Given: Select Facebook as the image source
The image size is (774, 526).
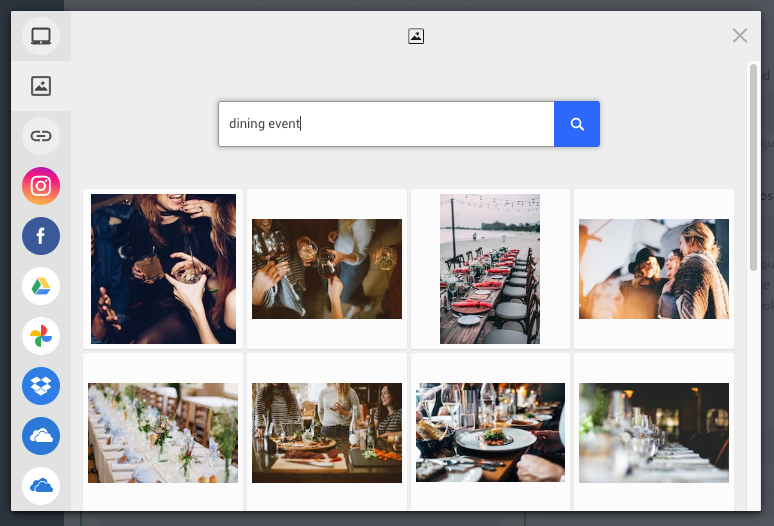Looking at the screenshot, I should coord(41,236).
